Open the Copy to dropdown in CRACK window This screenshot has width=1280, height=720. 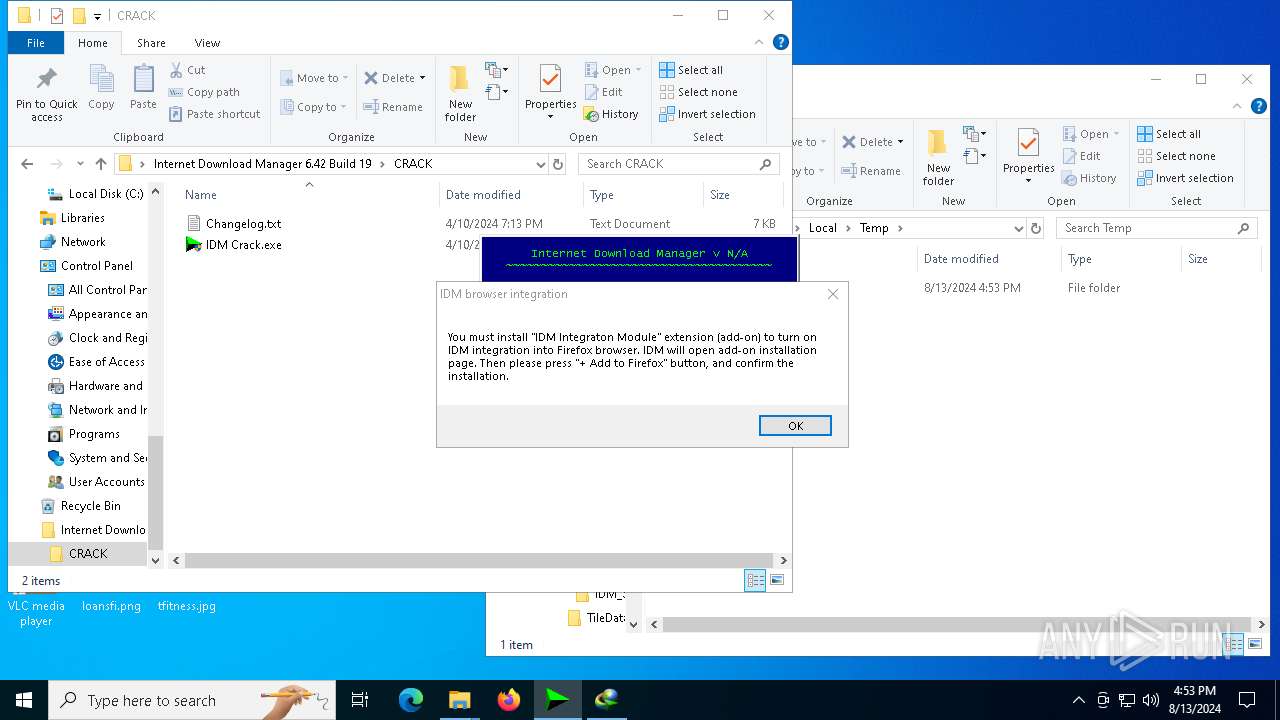314,107
